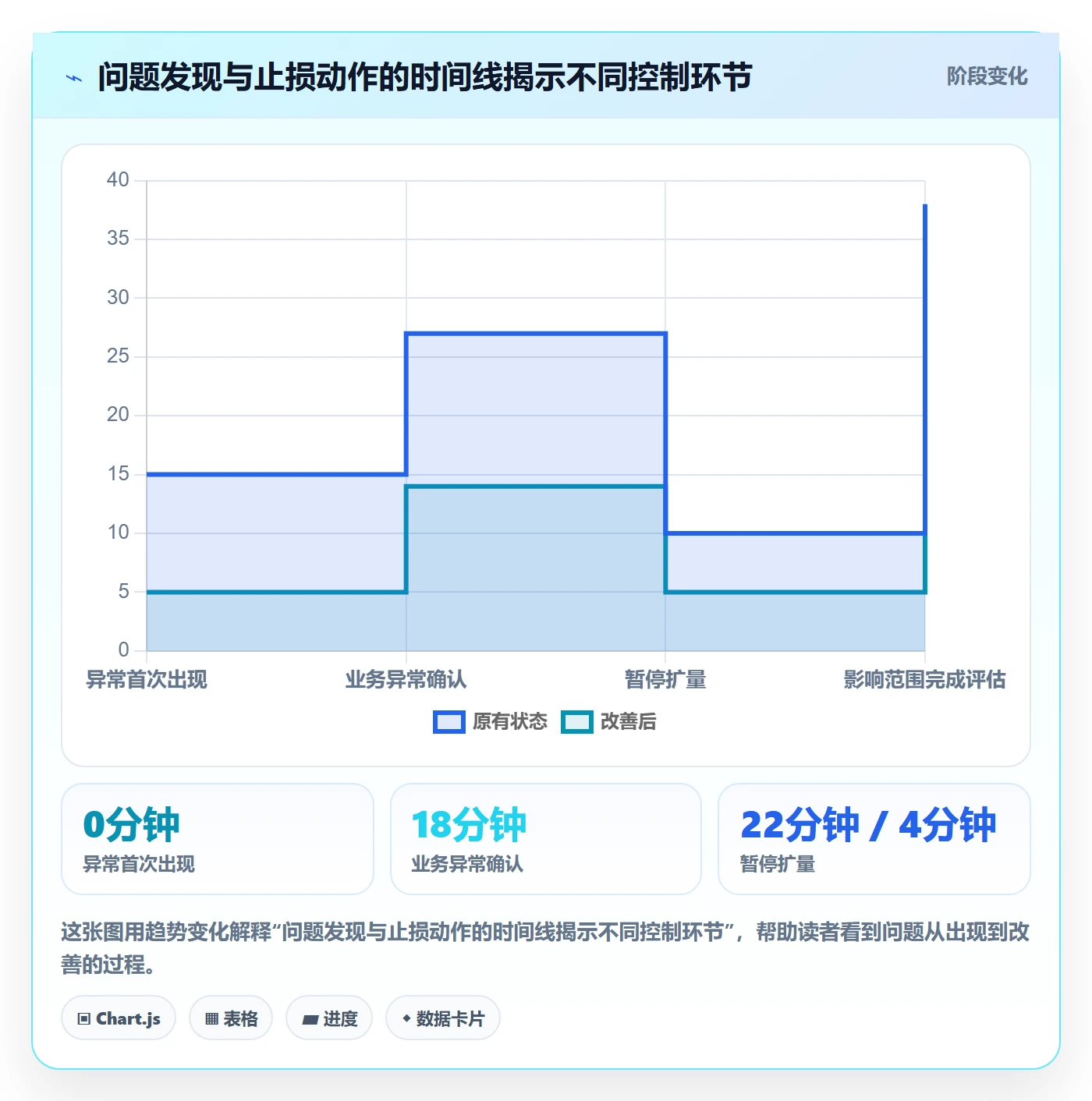Click the 暂停扩量 card label

[778, 865]
